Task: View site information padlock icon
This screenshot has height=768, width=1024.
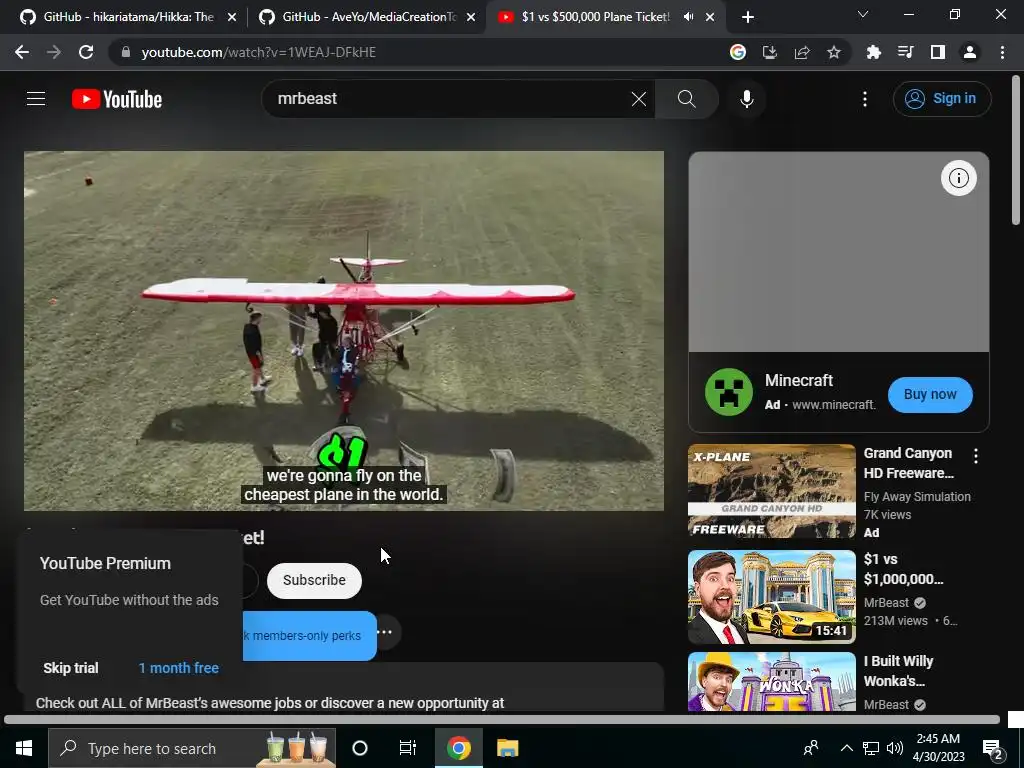Action: [126, 52]
